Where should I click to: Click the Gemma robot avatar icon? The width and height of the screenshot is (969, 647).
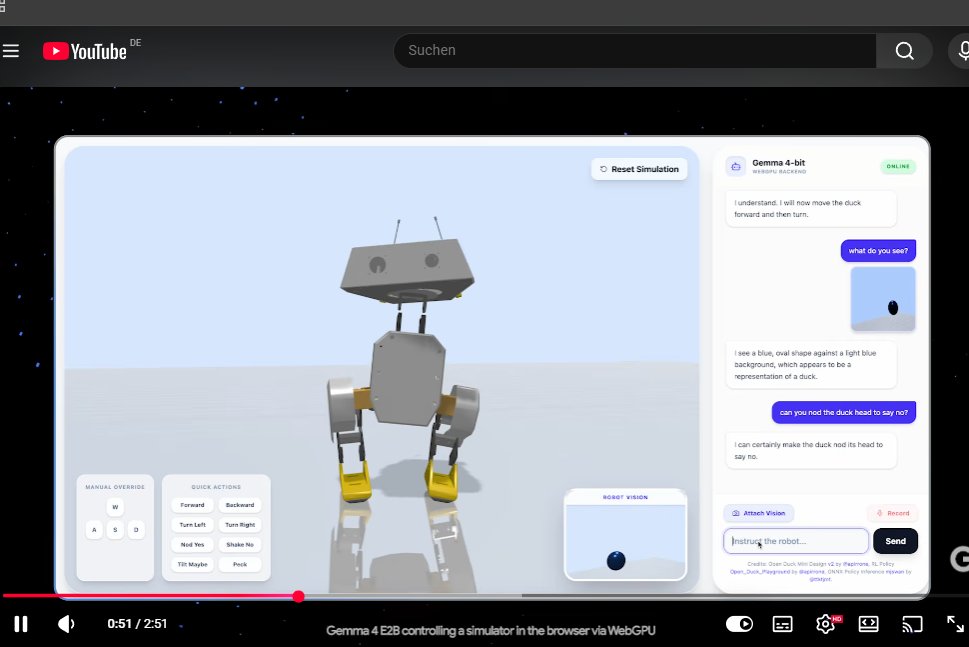coord(735,166)
